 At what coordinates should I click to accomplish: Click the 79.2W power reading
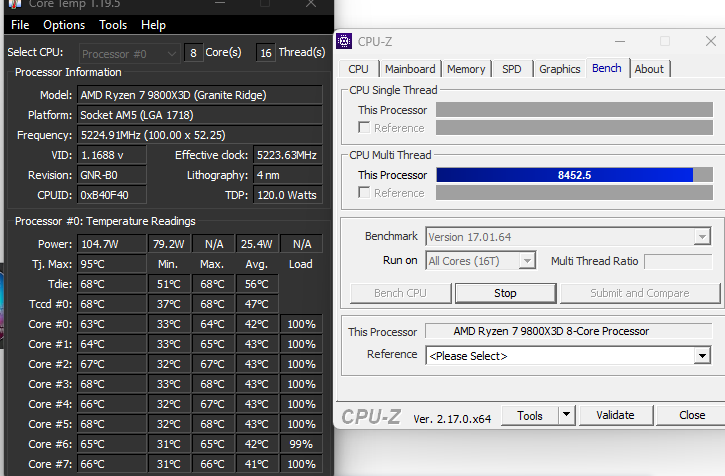pos(169,244)
